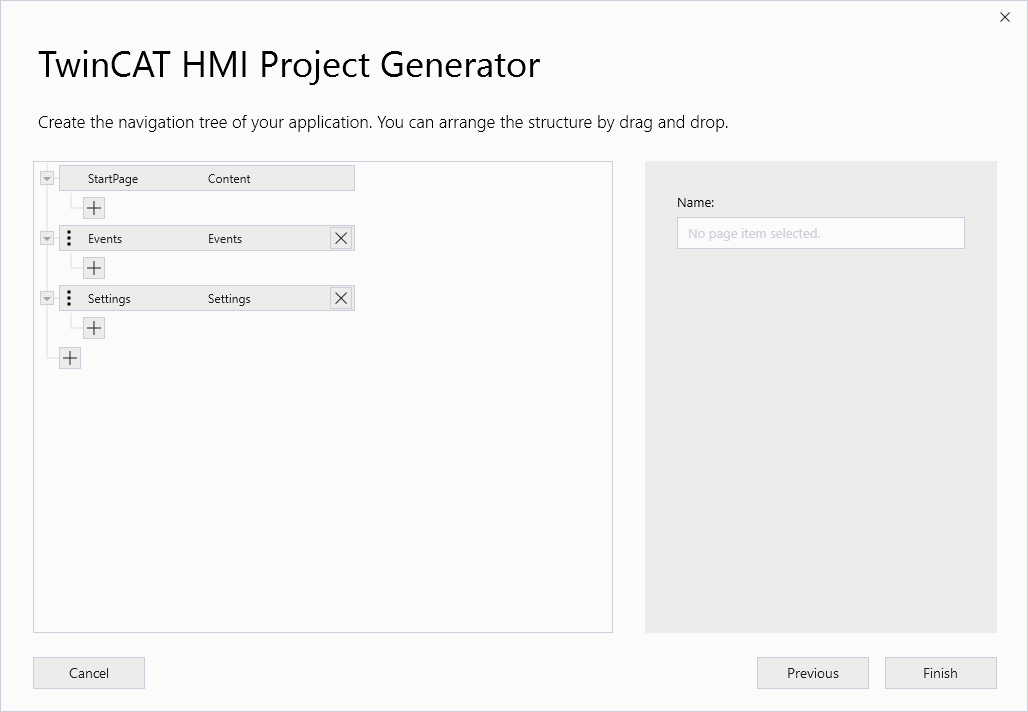Remove the Events page item

coord(341,239)
